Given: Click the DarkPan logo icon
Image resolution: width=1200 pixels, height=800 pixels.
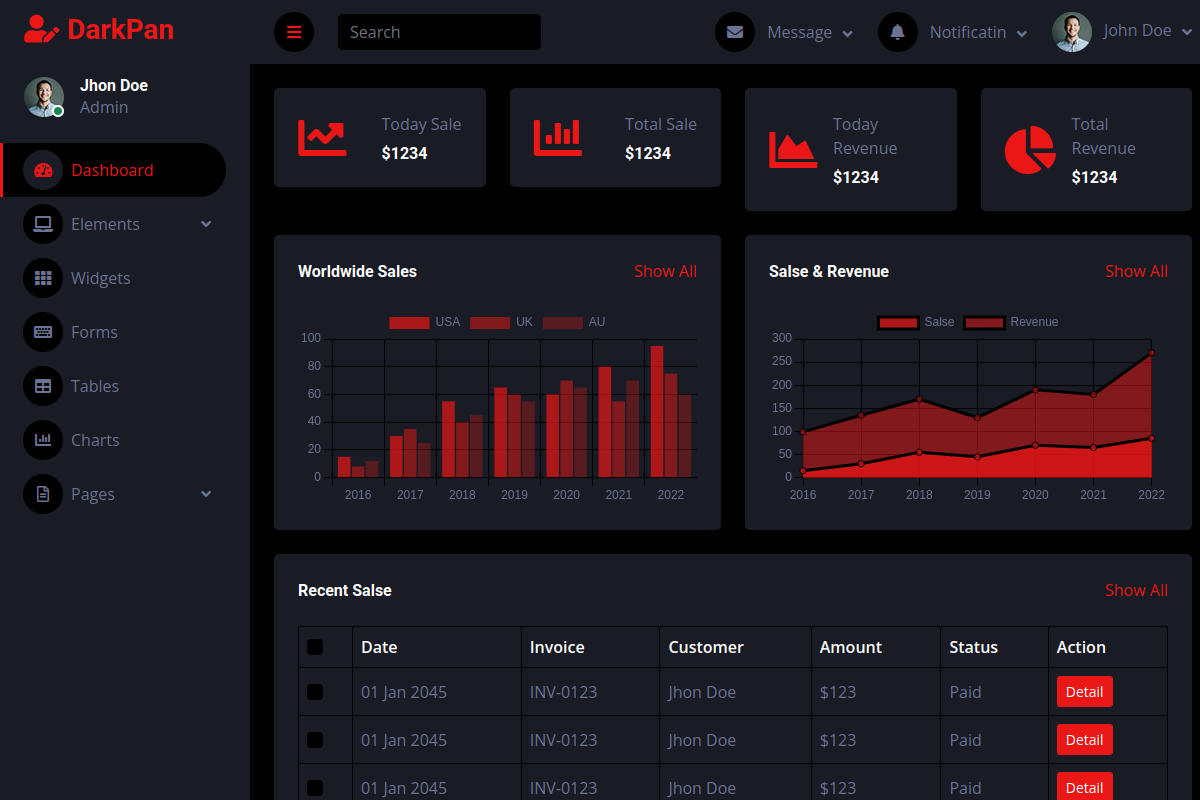Looking at the screenshot, I should point(42,29).
